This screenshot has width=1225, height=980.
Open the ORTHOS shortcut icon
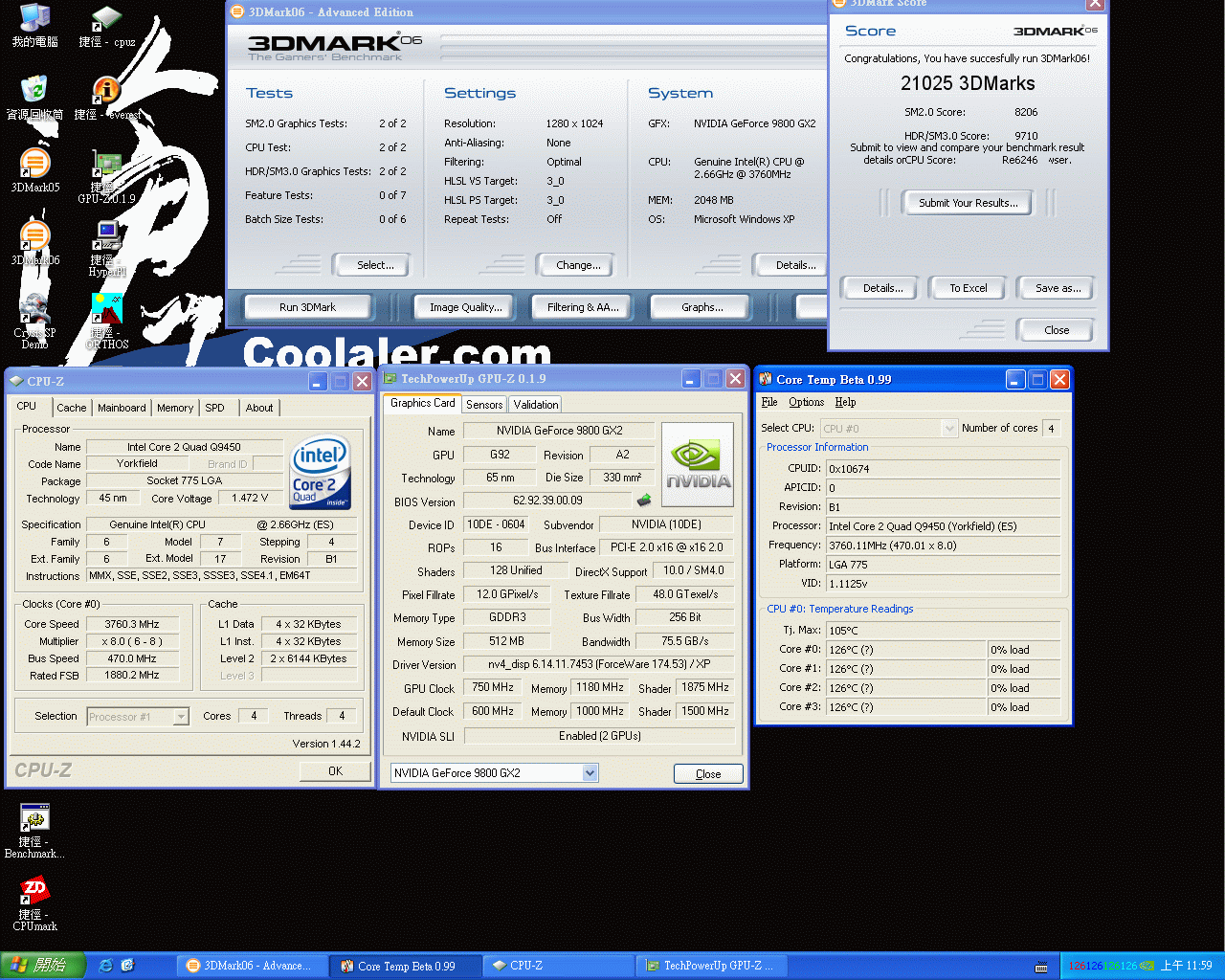(106, 323)
